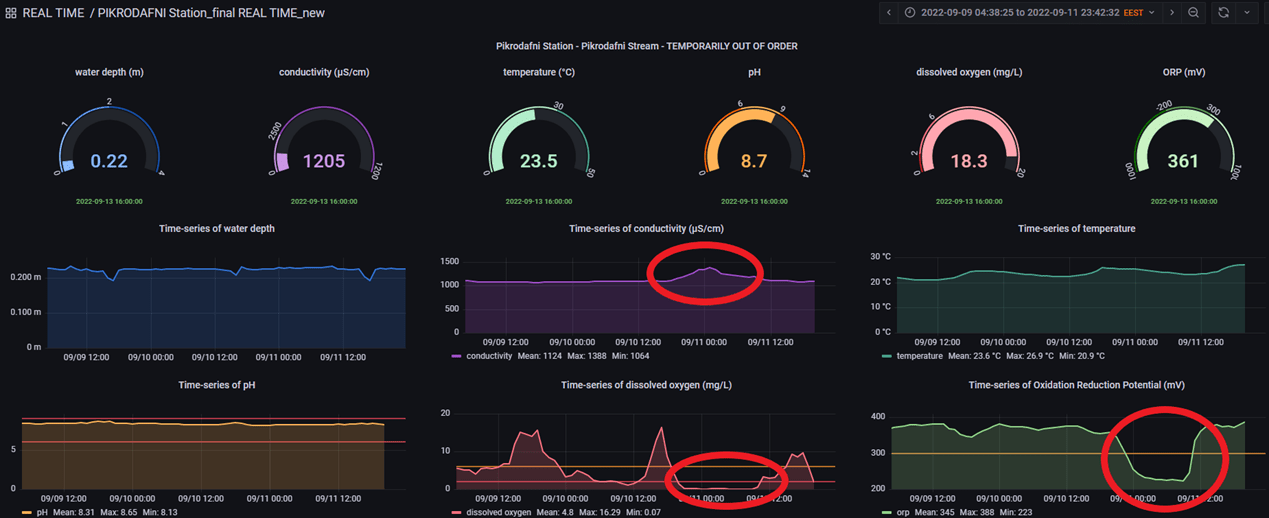Toggle the temperature legend series
The width and height of the screenshot is (1269, 518).
pos(919,355)
